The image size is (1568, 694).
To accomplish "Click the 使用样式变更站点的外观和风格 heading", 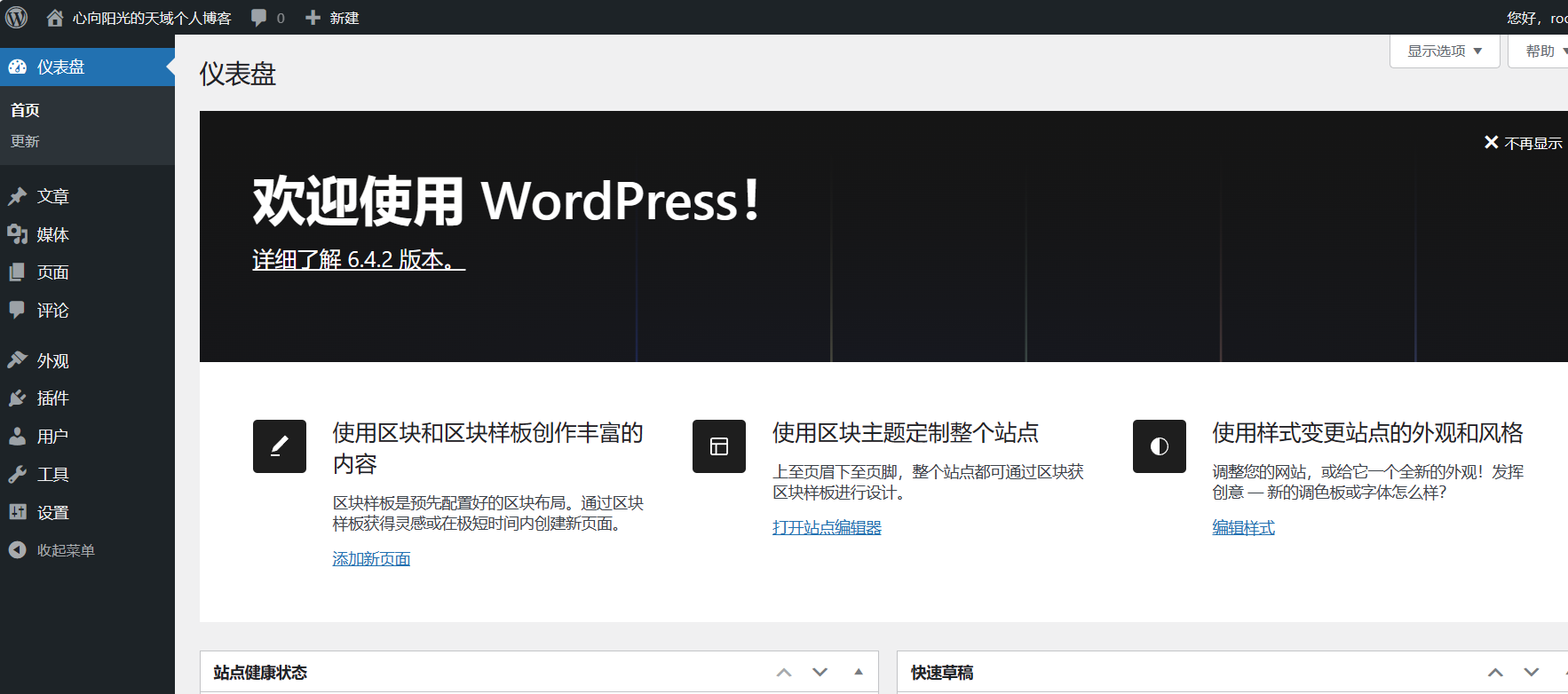I will click(1367, 433).
